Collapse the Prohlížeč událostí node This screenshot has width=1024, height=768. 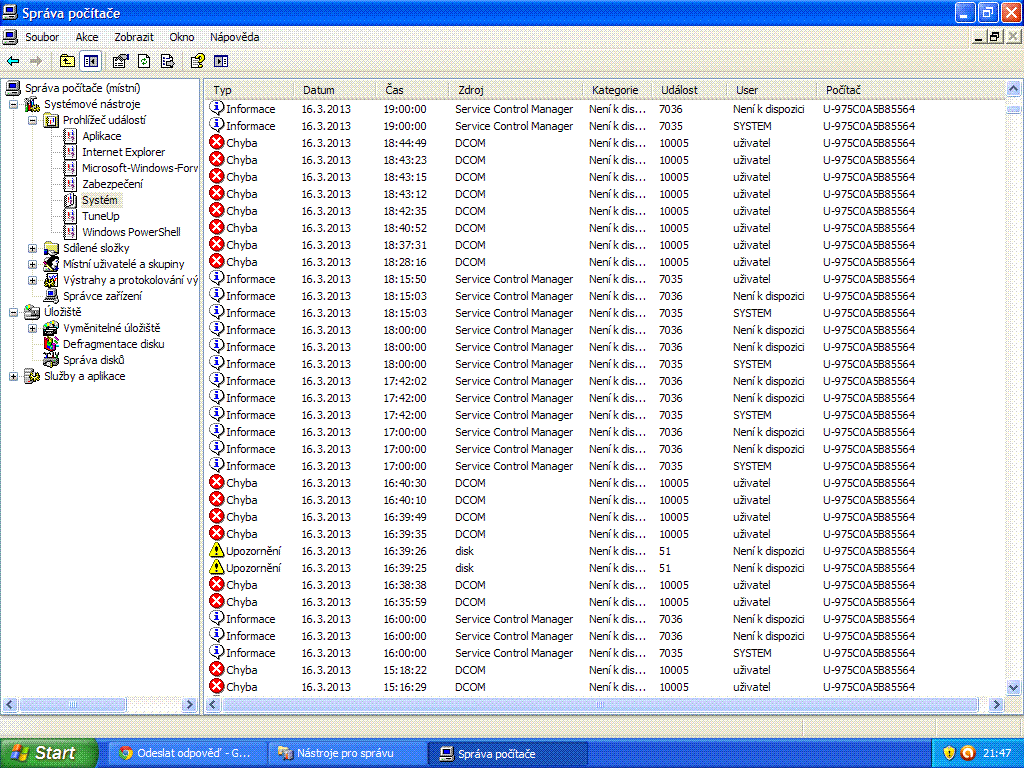[x=32, y=120]
